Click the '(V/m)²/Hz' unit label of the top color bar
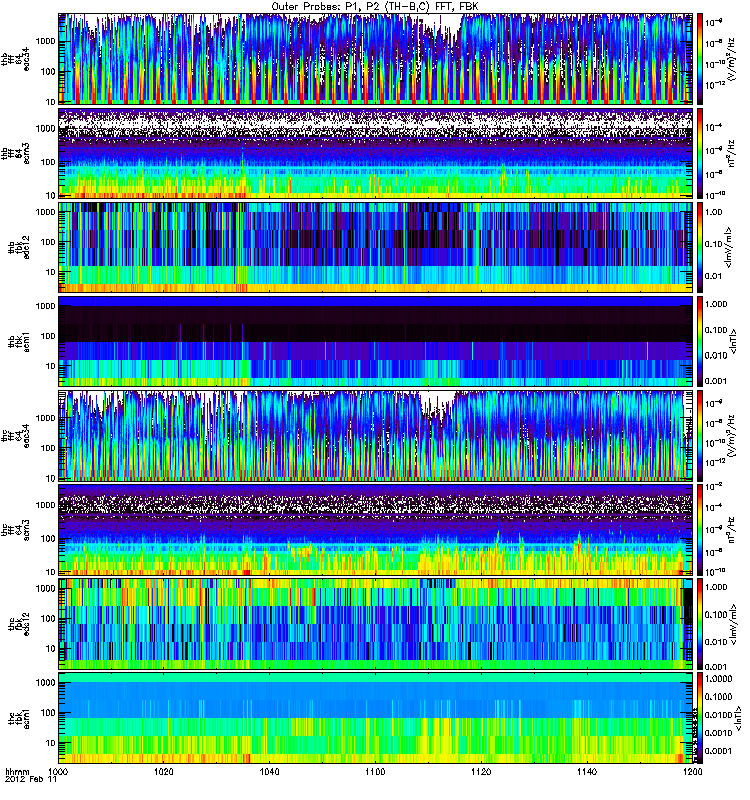Image resolution: width=750 pixels, height=800 pixels. click(732, 59)
